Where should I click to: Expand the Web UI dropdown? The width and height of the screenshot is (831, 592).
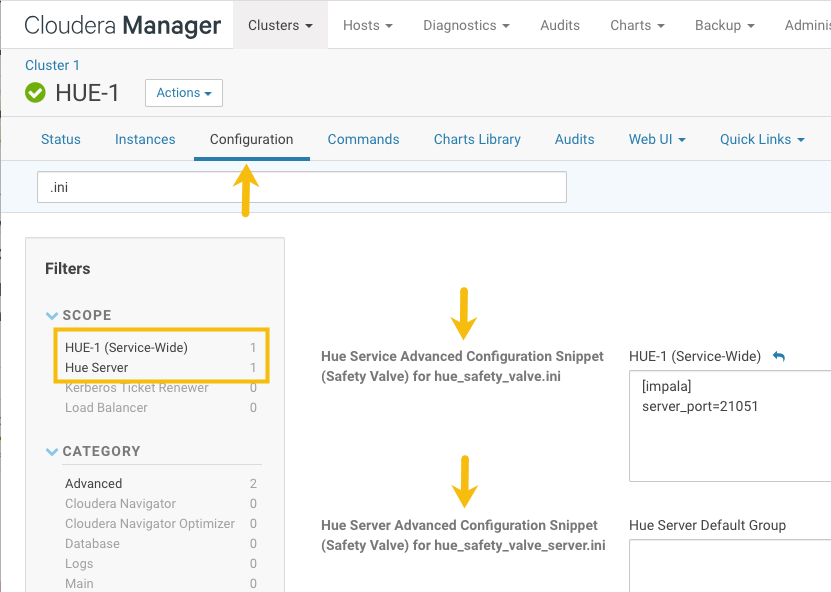tap(657, 139)
